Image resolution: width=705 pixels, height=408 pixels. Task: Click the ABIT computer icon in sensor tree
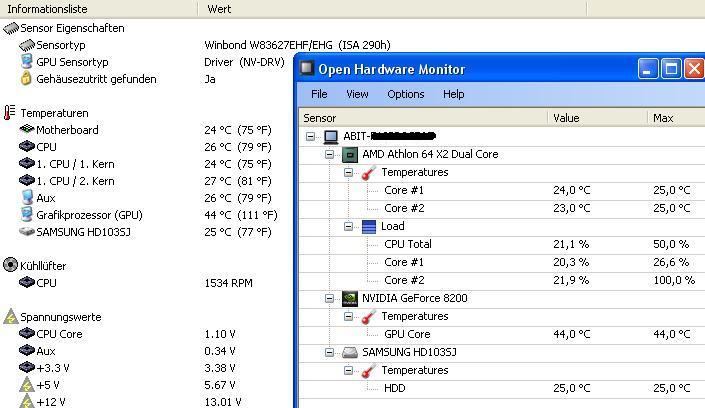click(331, 136)
